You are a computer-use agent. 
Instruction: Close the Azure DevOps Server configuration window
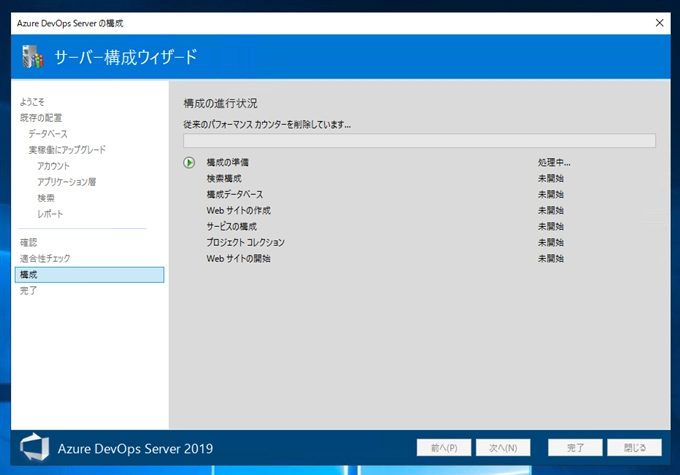[x=659, y=23]
